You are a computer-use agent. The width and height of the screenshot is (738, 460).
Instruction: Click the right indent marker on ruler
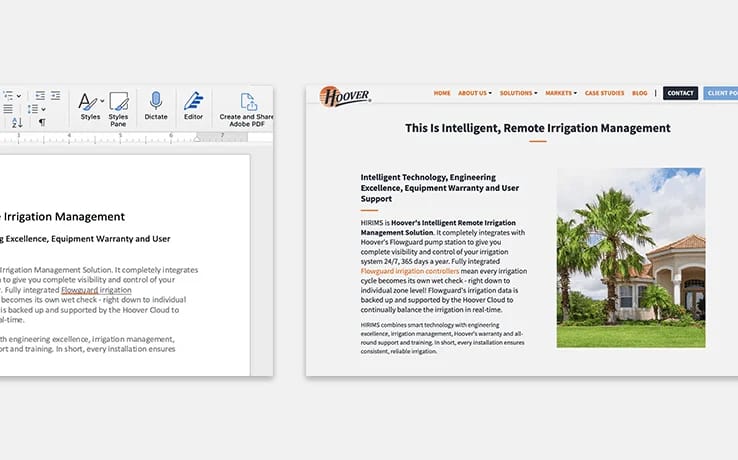pyautogui.click(x=197, y=138)
